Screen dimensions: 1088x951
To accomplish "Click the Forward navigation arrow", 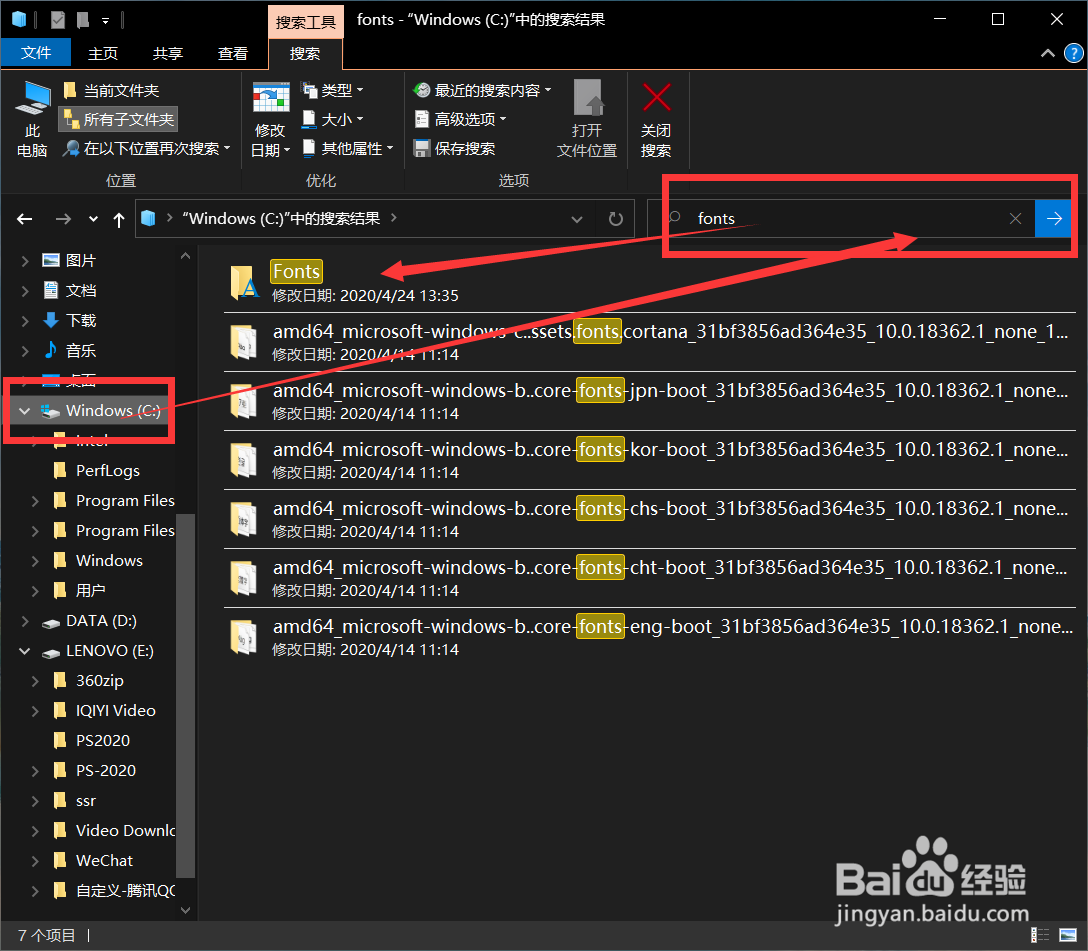I will [x=63, y=219].
